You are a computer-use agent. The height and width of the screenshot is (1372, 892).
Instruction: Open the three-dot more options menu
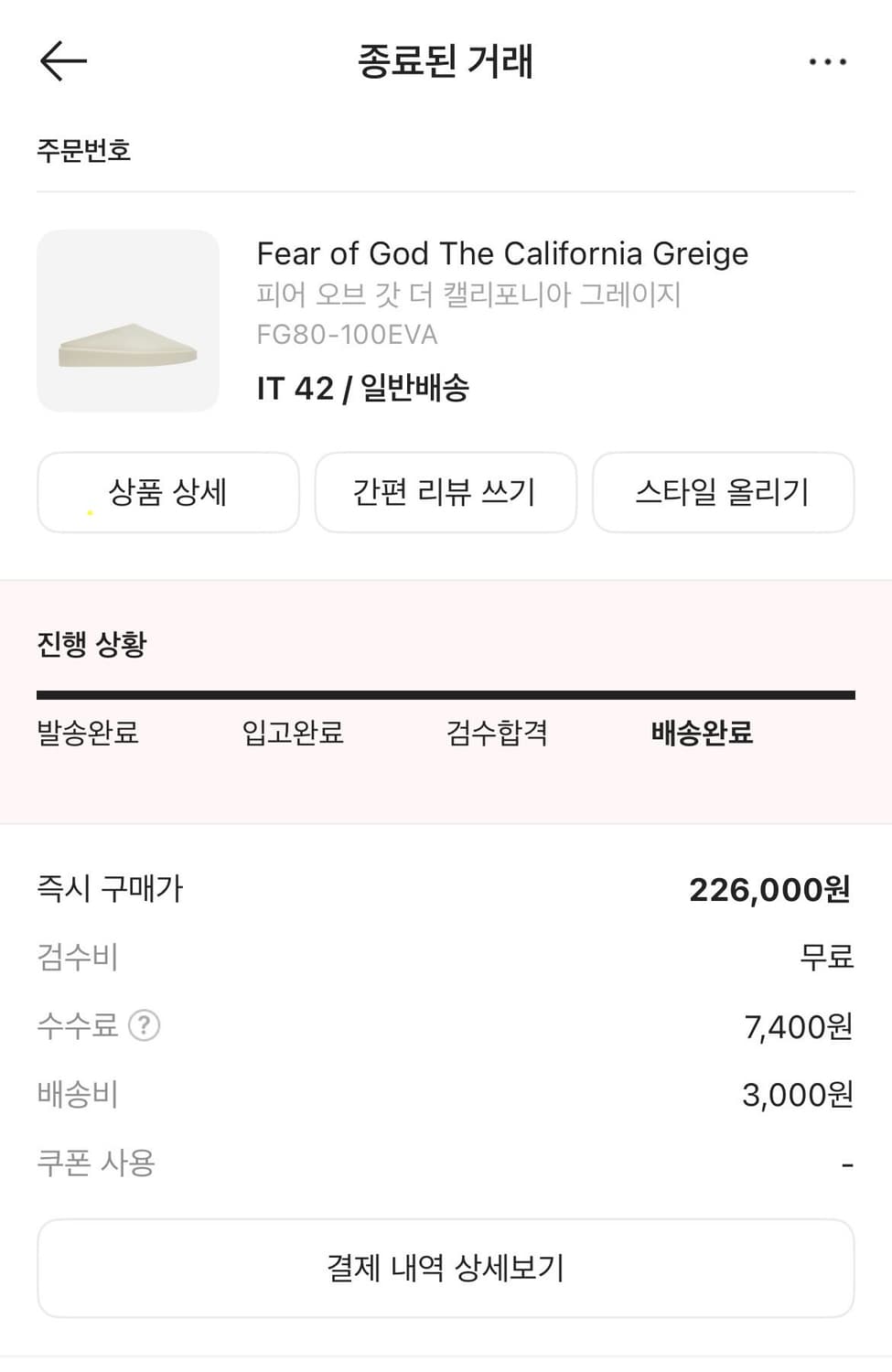pyautogui.click(x=827, y=62)
